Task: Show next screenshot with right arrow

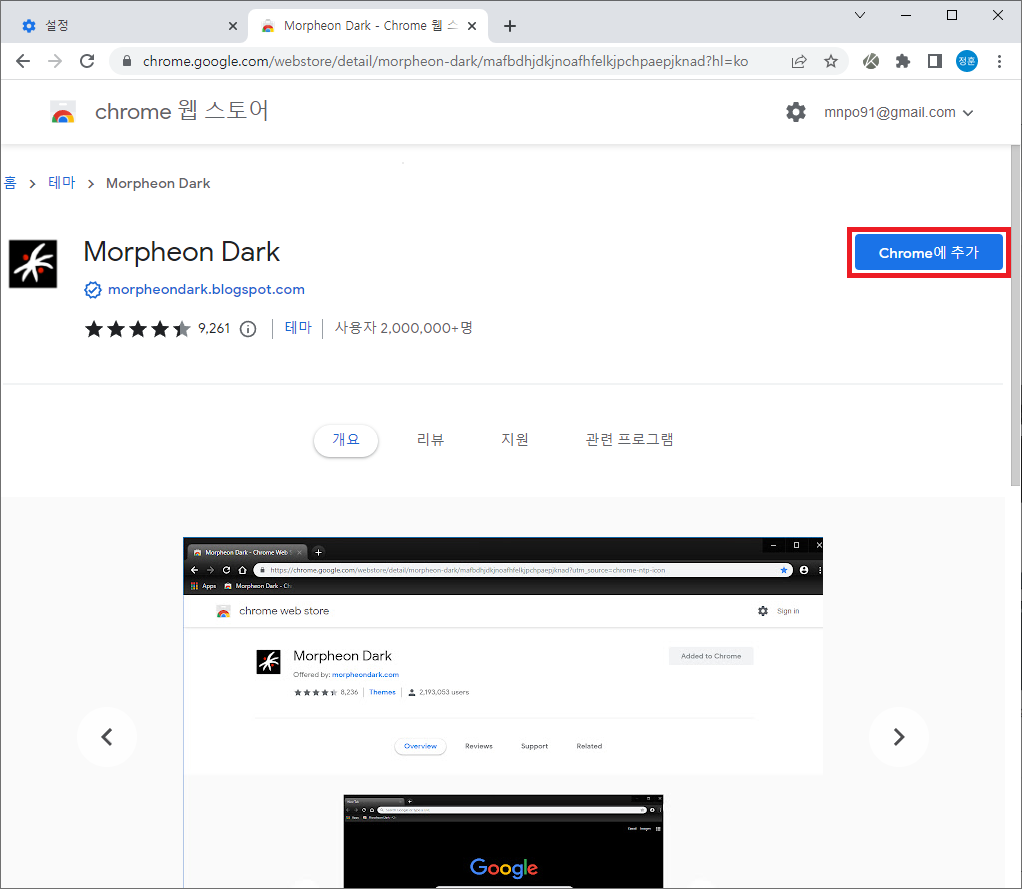Action: pyautogui.click(x=899, y=737)
